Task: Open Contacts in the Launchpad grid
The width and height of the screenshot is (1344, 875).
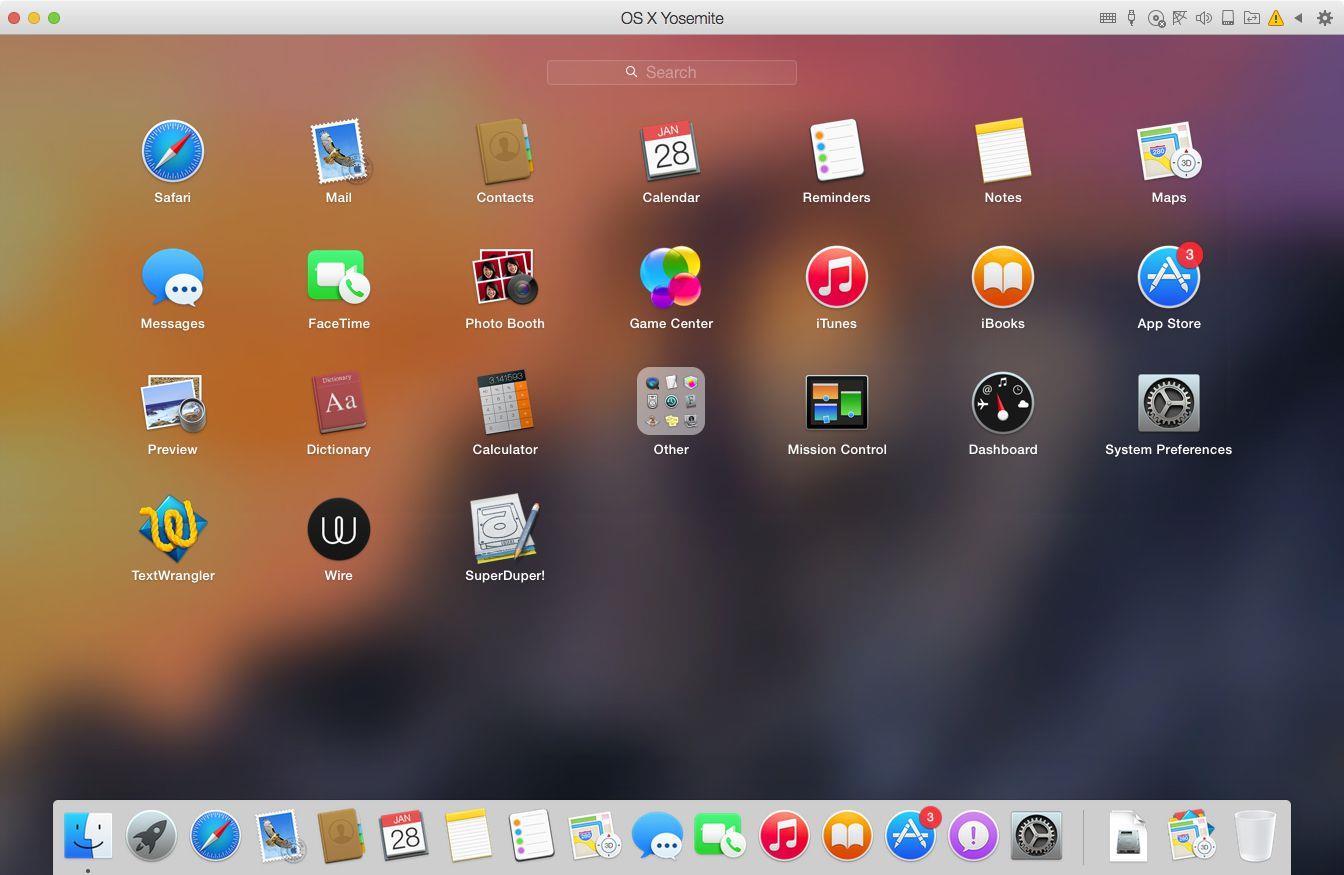Action: point(504,152)
